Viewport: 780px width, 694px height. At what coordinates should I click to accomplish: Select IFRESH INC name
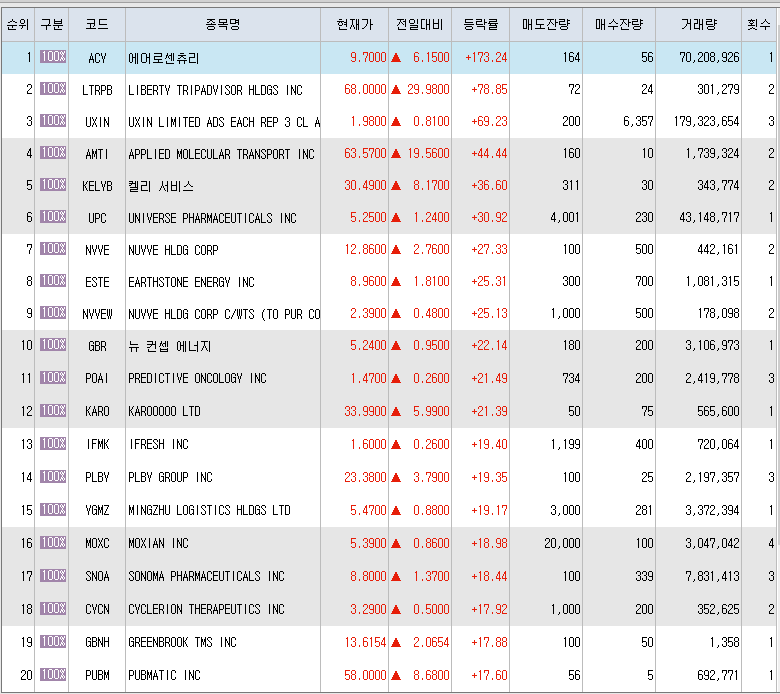pos(158,444)
